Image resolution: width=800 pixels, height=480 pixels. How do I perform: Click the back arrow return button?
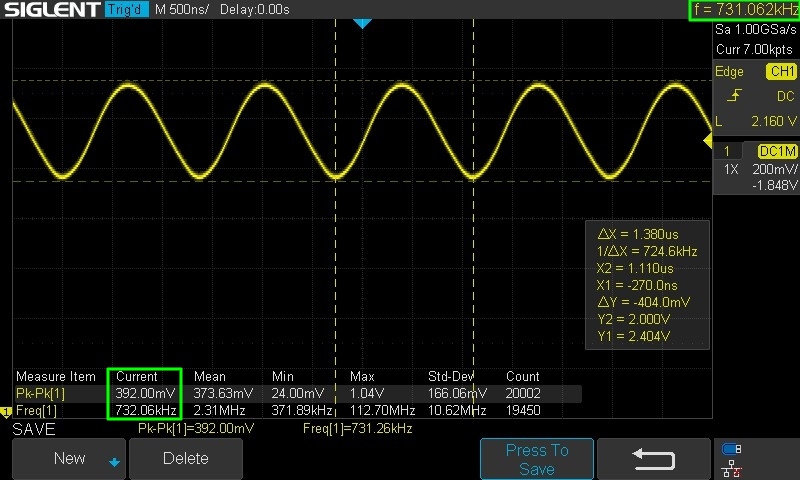coord(656,459)
